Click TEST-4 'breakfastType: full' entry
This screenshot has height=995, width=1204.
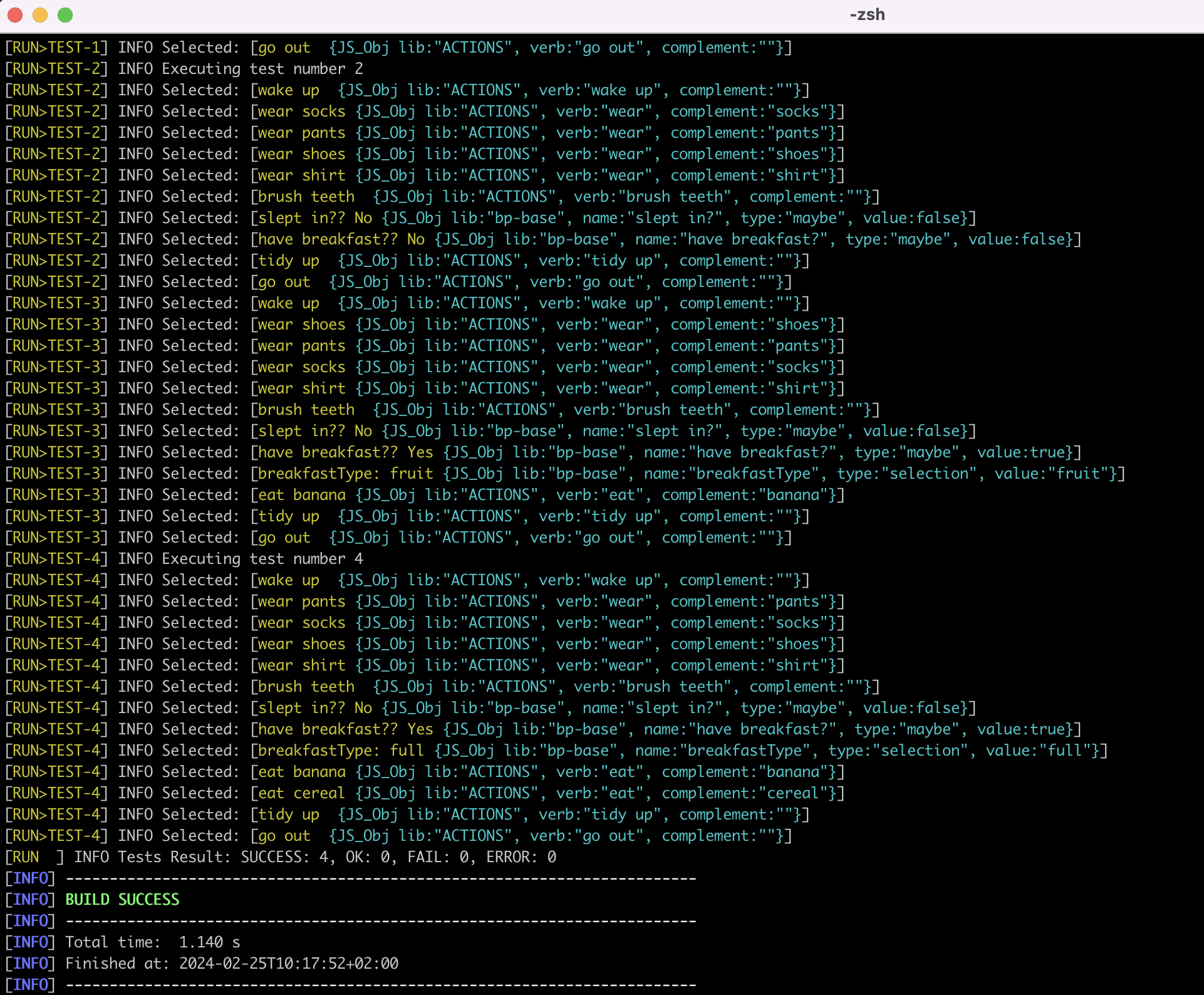coord(557,751)
